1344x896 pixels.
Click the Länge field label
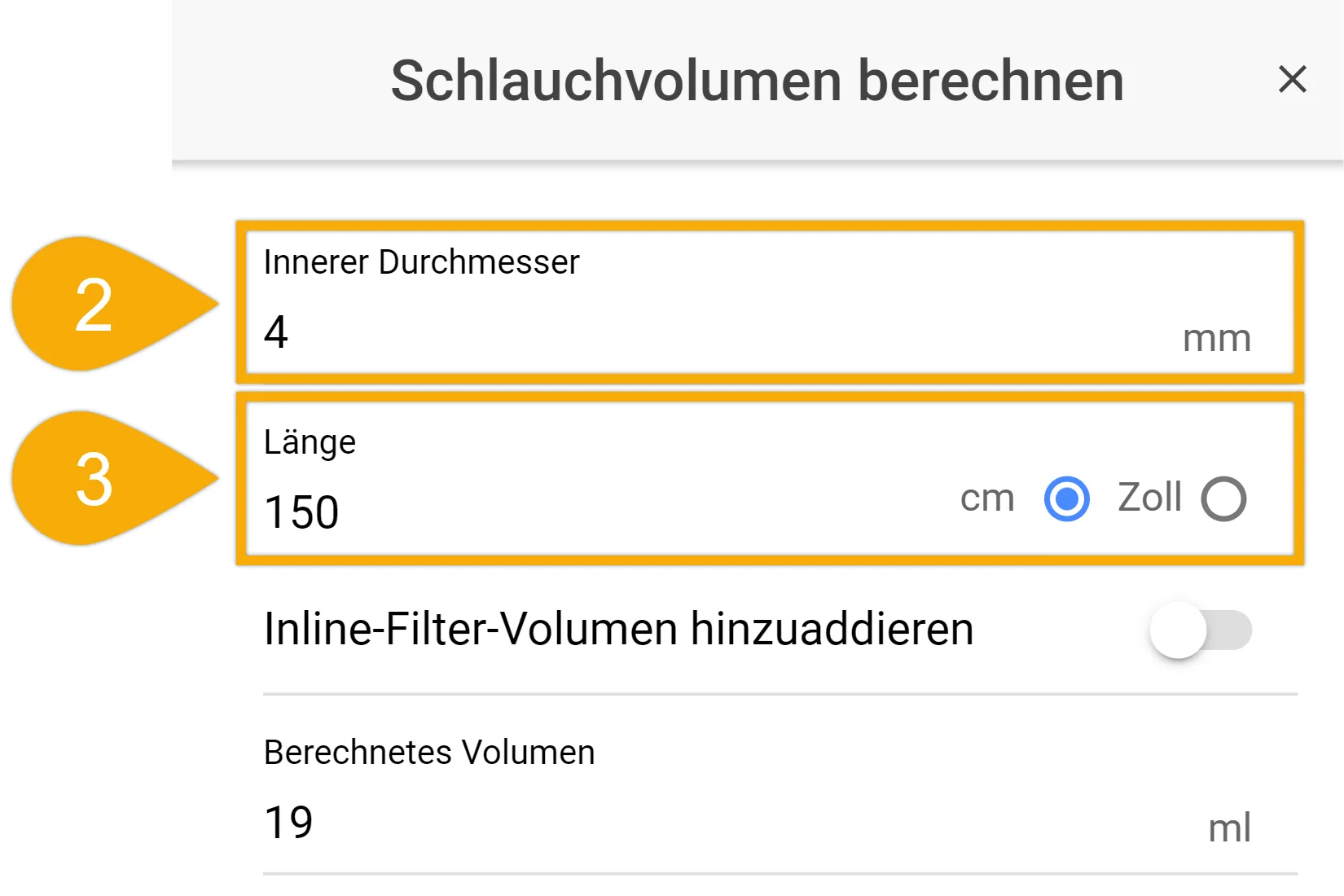(310, 442)
